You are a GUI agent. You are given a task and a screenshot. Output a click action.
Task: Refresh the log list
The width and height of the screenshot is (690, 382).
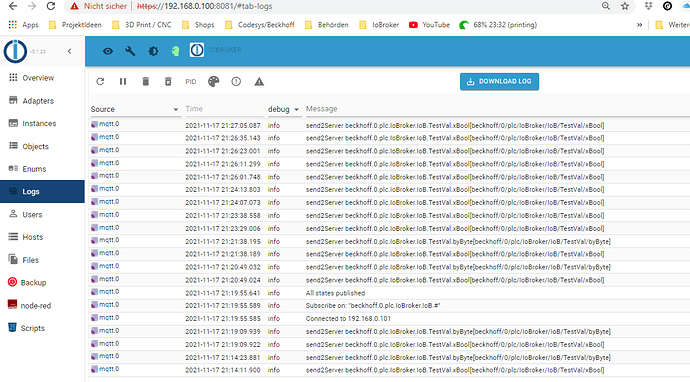click(100, 81)
